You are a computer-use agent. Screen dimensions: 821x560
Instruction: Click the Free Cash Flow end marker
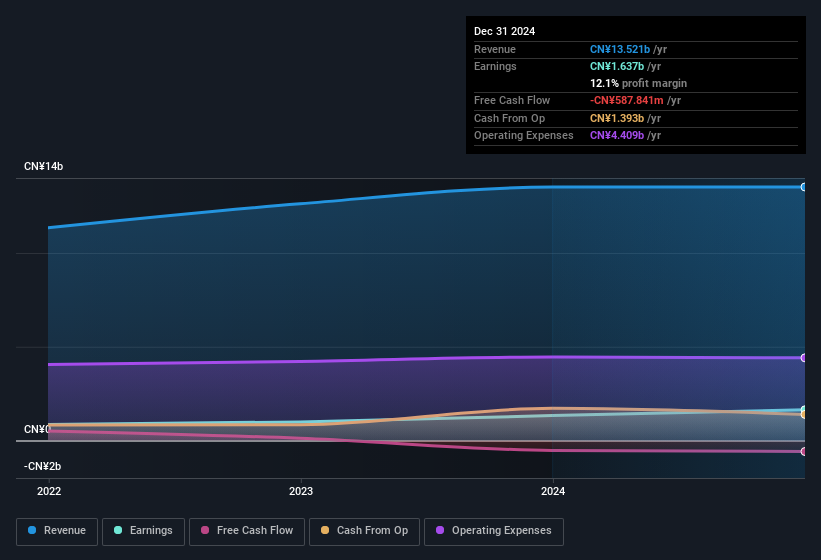click(x=804, y=451)
